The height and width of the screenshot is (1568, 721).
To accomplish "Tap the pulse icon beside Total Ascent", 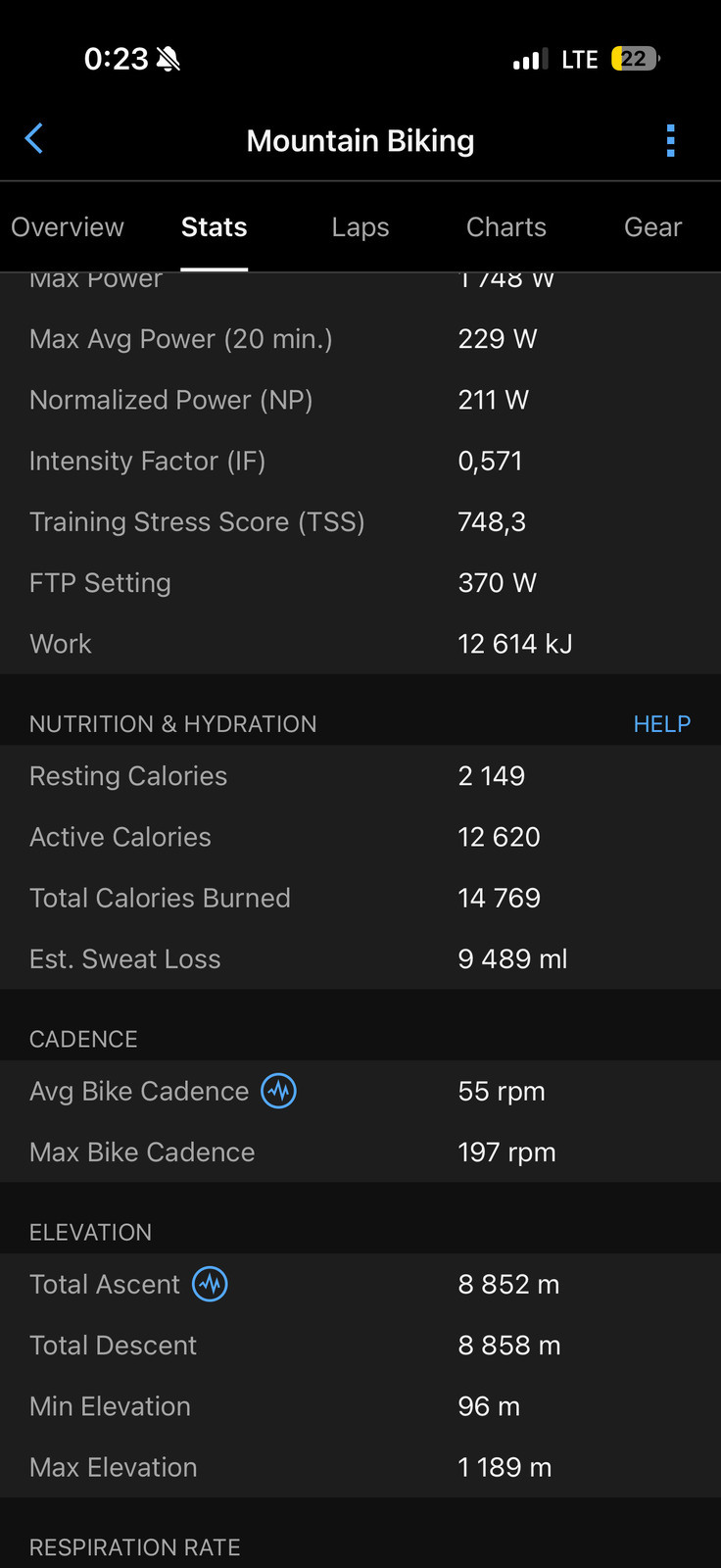I will 210,1284.
